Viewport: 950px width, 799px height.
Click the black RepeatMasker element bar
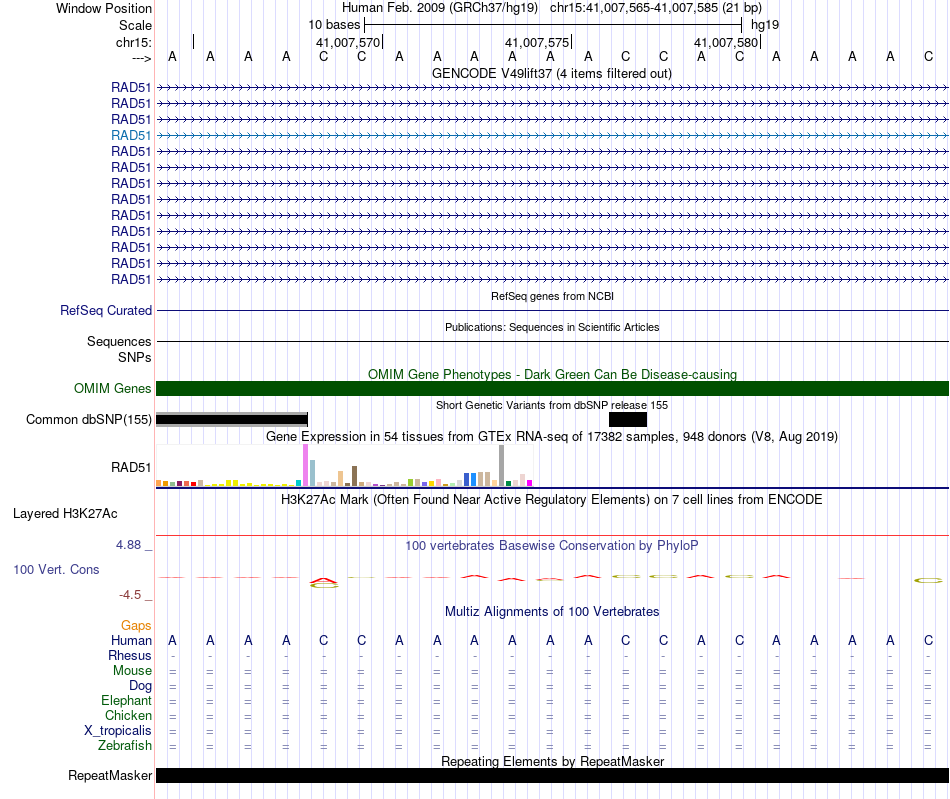coord(552,775)
